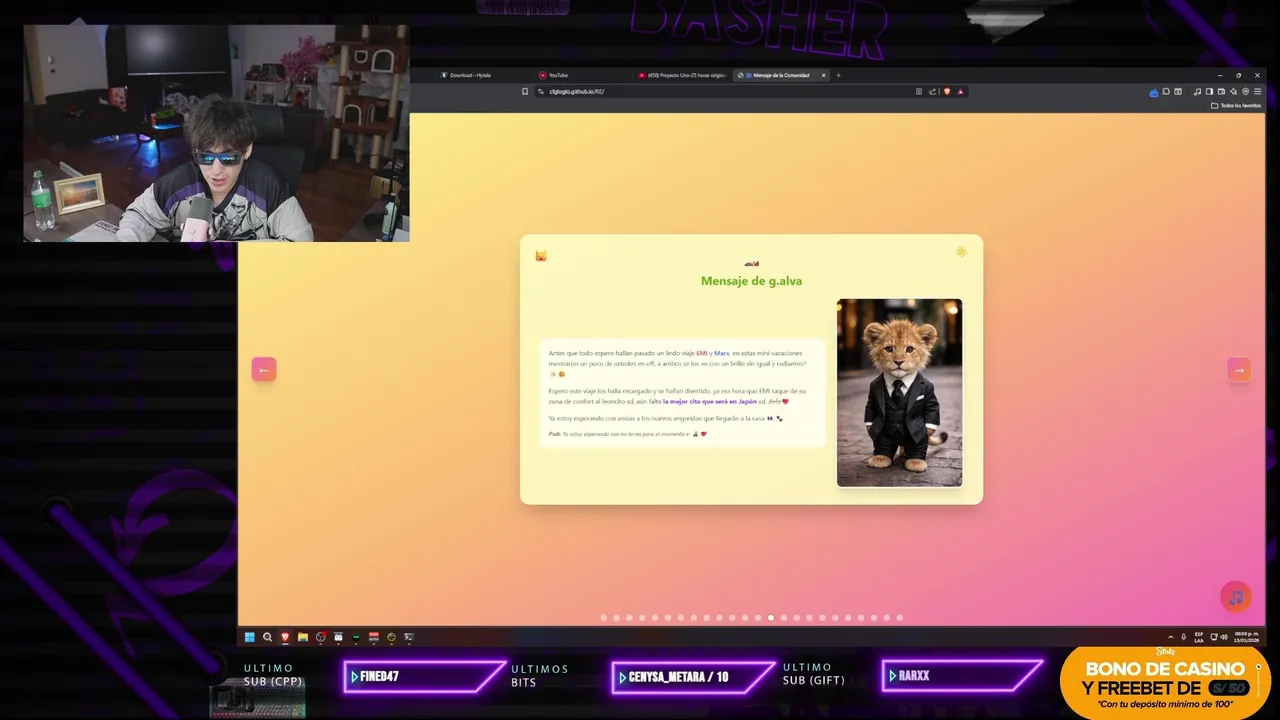This screenshot has width=1280, height=720.
Task: Click the terminal icon in the taskbar
Action: point(408,637)
